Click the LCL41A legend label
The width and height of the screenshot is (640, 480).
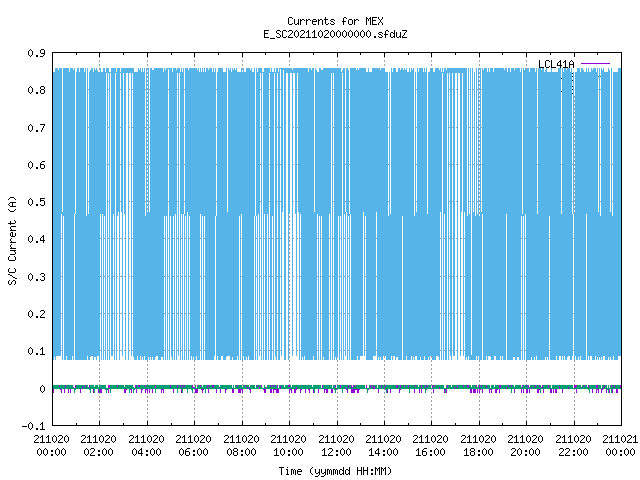click(x=556, y=64)
